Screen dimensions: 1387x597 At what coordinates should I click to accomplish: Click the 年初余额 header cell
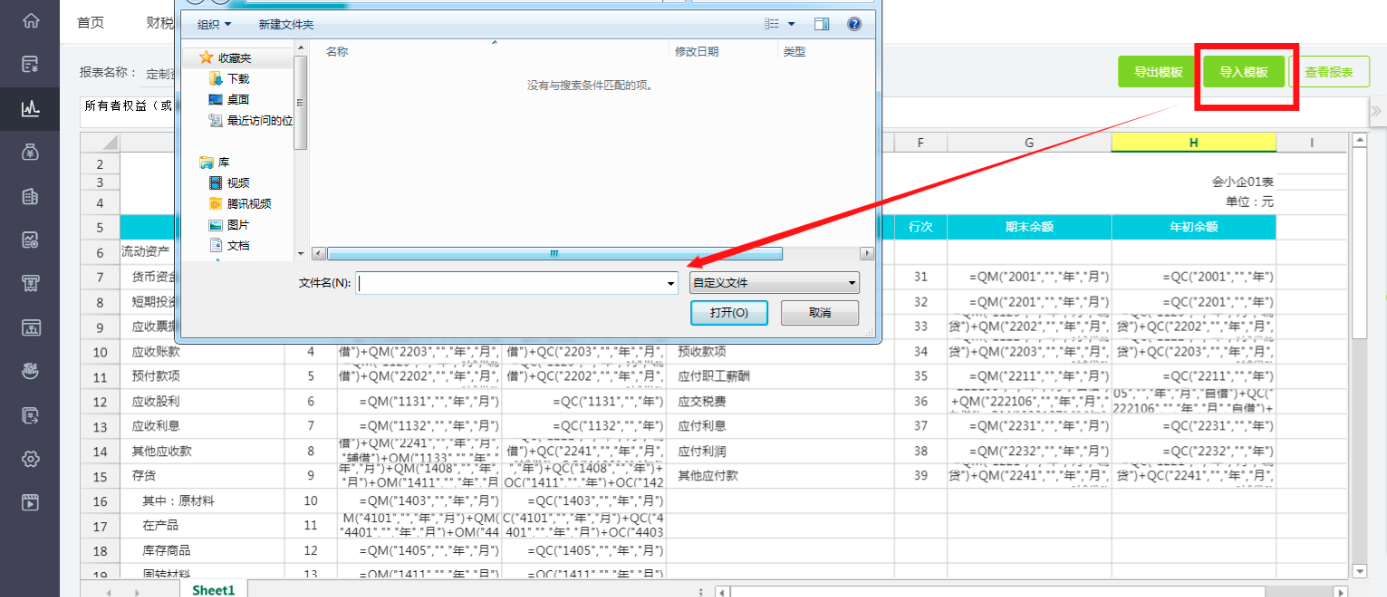pyautogui.click(x=1193, y=227)
